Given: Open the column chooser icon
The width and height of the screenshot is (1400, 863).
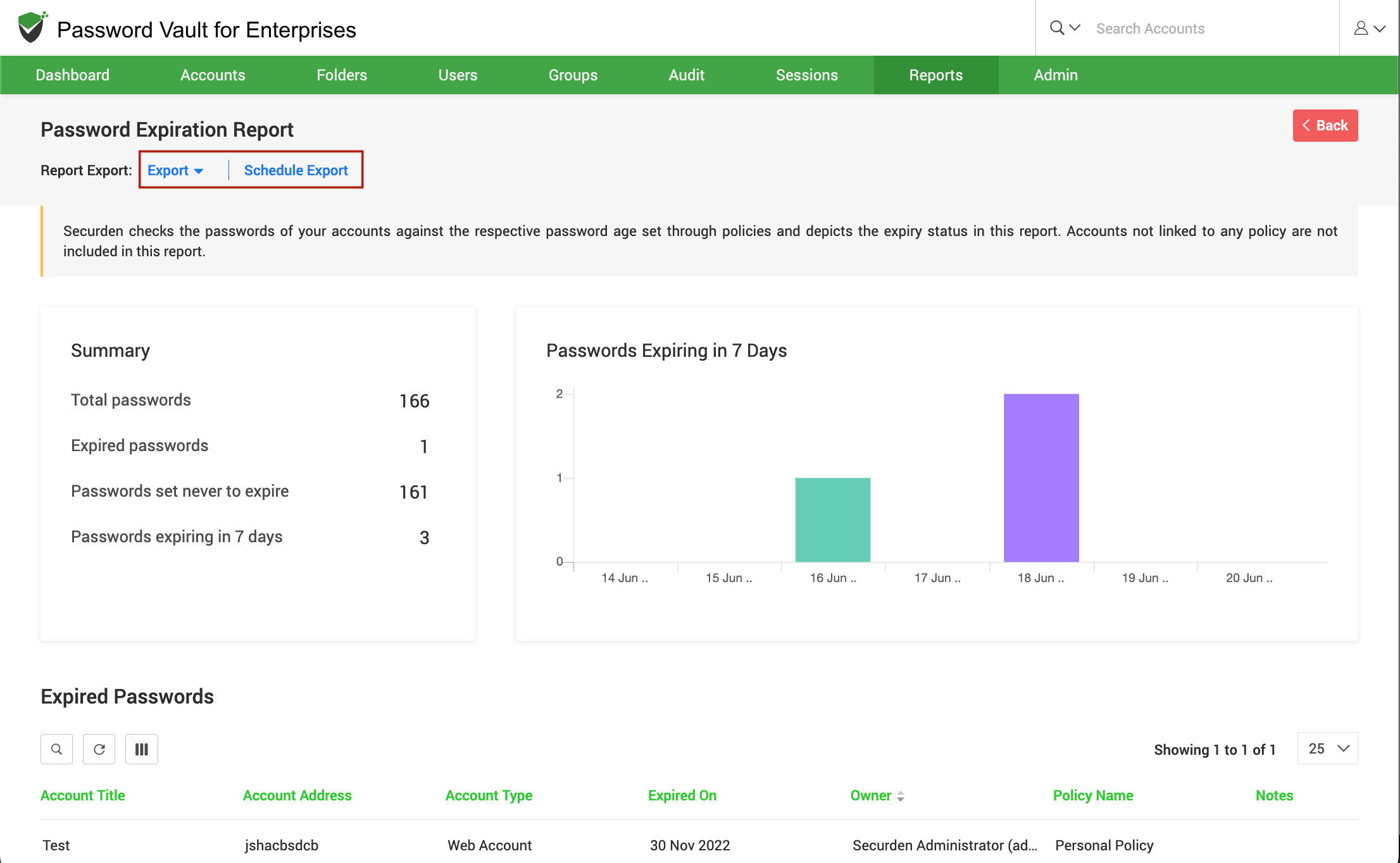Looking at the screenshot, I should pos(141,749).
